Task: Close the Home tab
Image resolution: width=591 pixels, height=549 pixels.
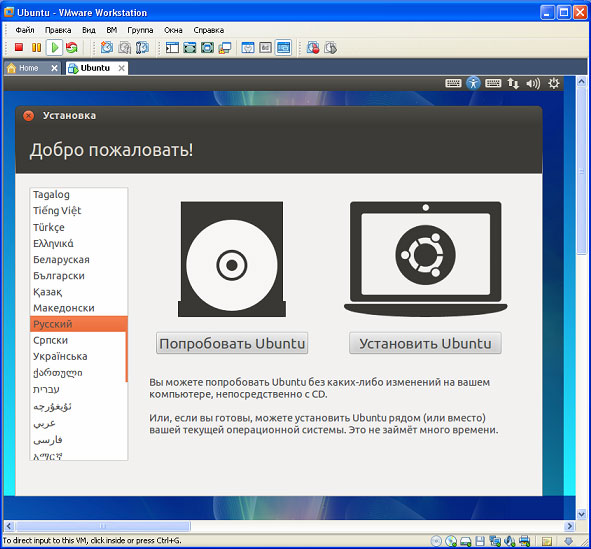Action: tap(54, 68)
